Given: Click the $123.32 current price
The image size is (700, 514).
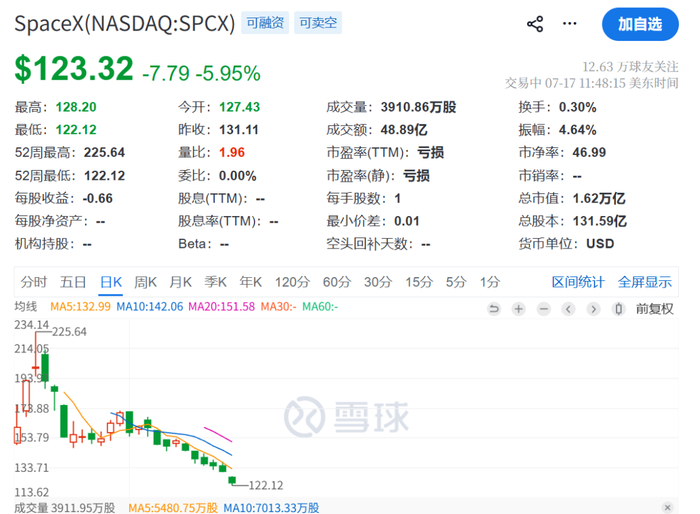Looking at the screenshot, I should coord(74,69).
